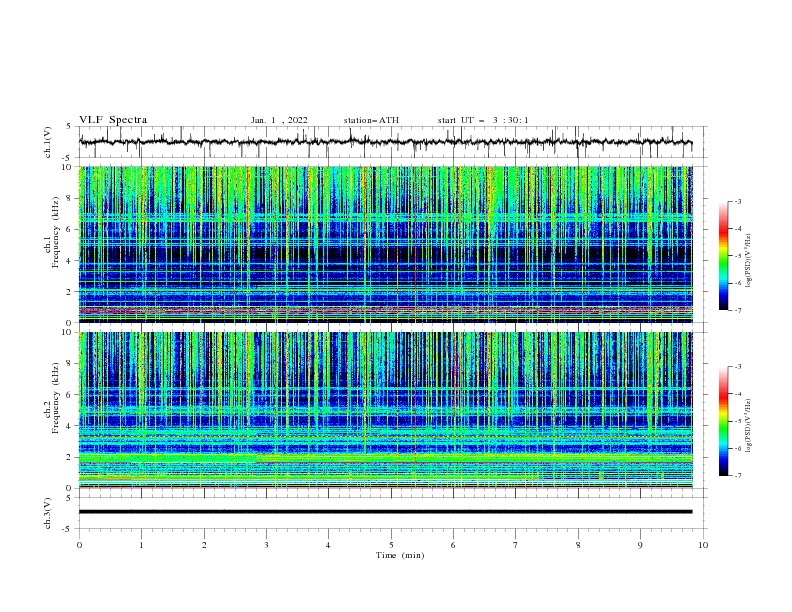Viewport: 792px width, 612px height.
Task: Click the ch.3 flat black trace panel
Action: click(393, 513)
